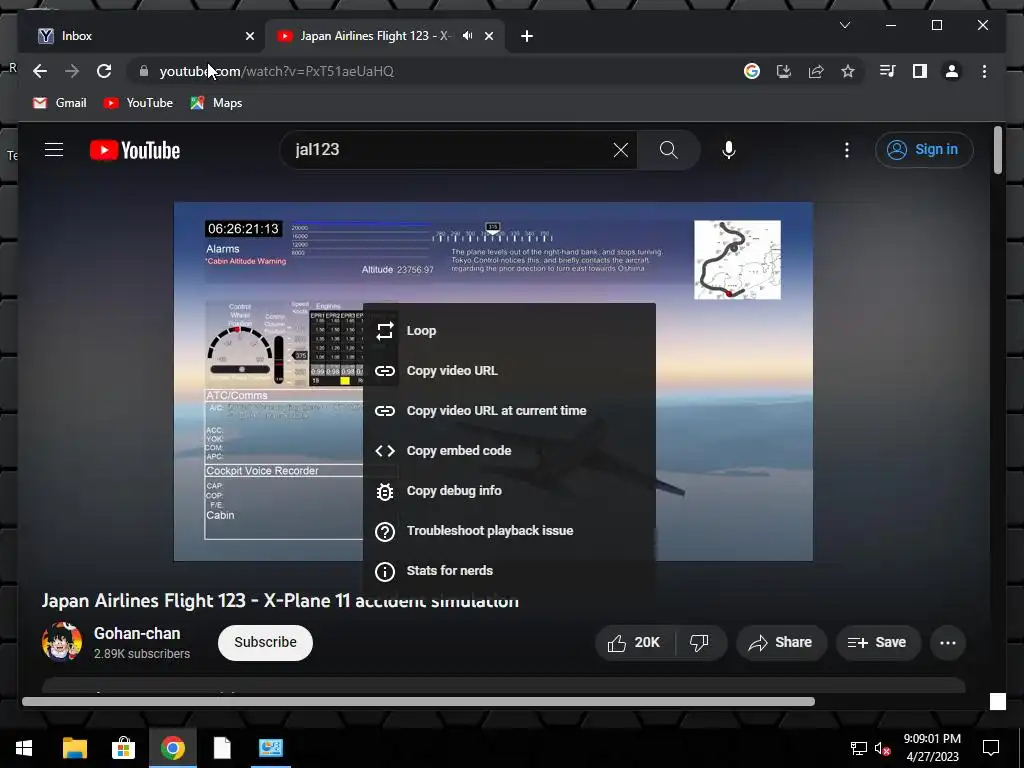The width and height of the screenshot is (1024, 768).
Task: Click the Share button under video
Action: (781, 643)
